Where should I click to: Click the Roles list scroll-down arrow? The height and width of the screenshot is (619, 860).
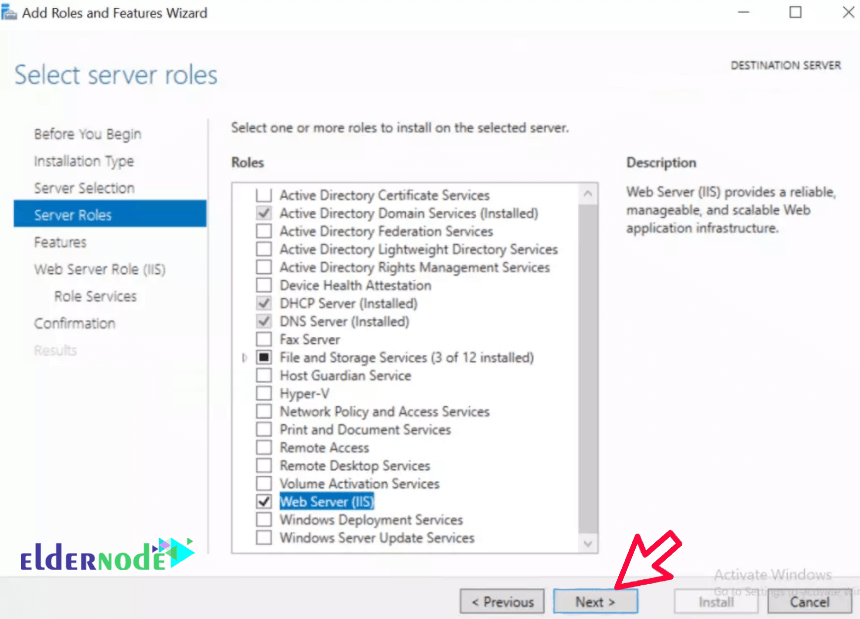click(x=588, y=543)
